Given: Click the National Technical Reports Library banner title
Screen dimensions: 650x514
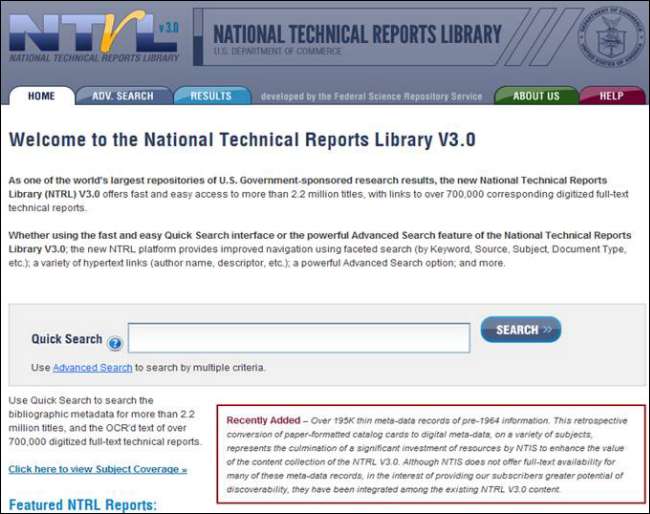Looking at the screenshot, I should pos(357,34).
